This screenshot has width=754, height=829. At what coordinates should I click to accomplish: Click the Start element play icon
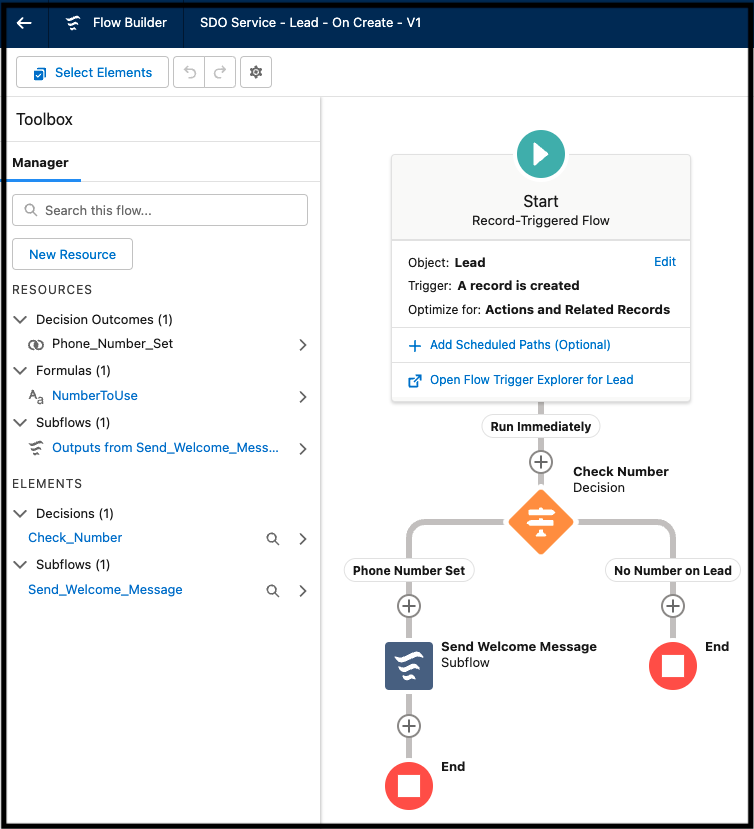(540, 154)
